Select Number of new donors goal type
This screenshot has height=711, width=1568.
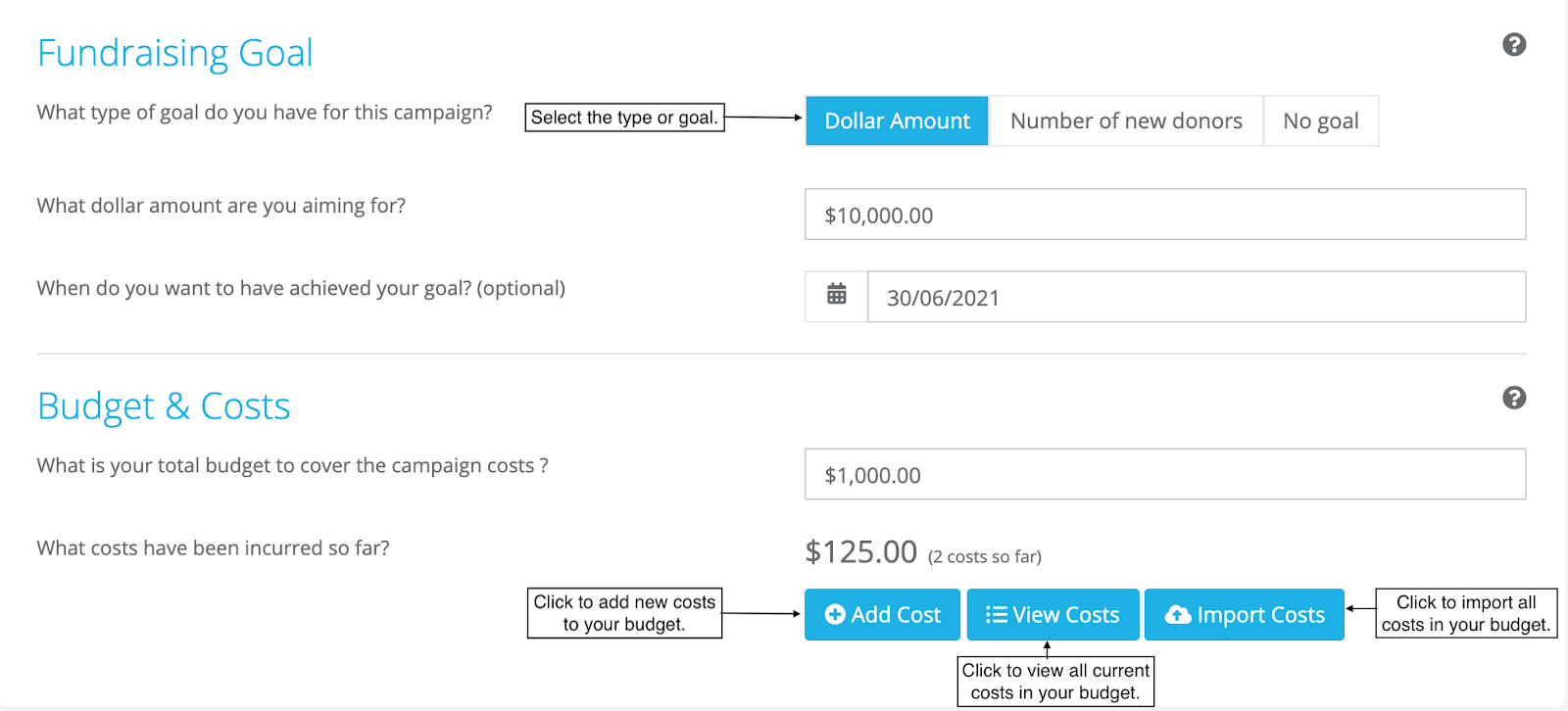1126,120
